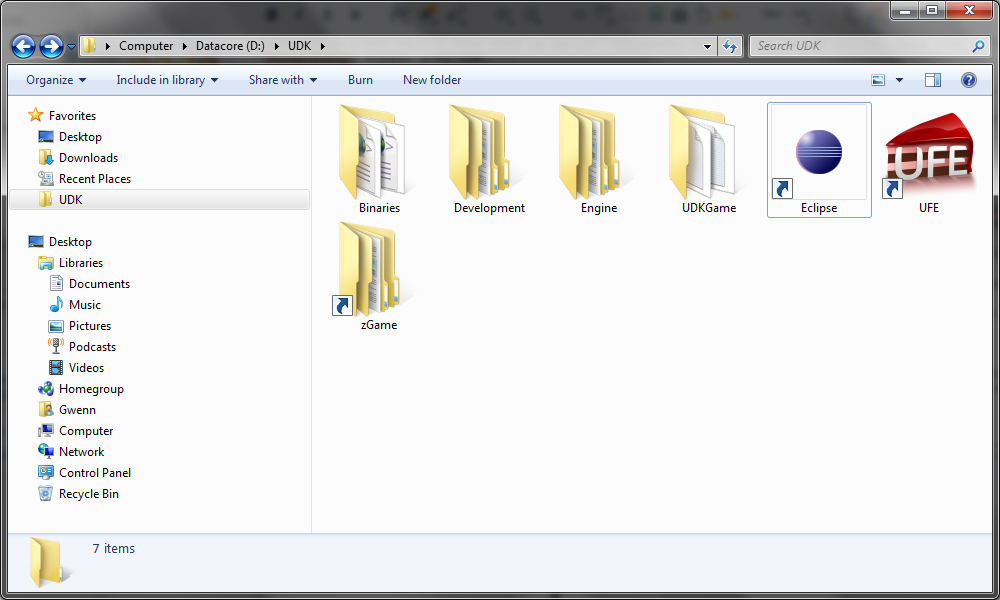Open Control Panel in navigation pane

94,473
